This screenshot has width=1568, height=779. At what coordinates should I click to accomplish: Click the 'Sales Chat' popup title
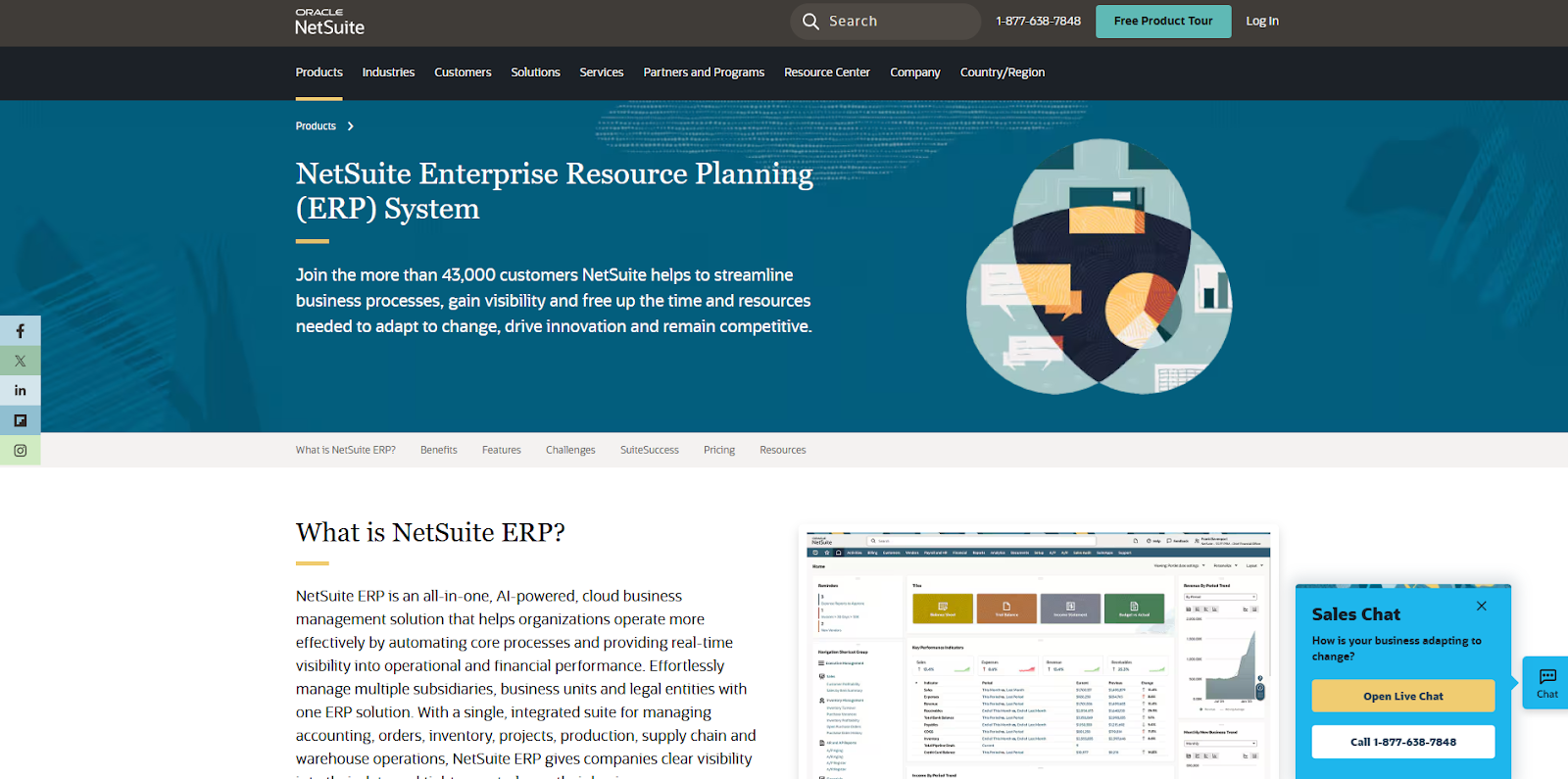1356,614
